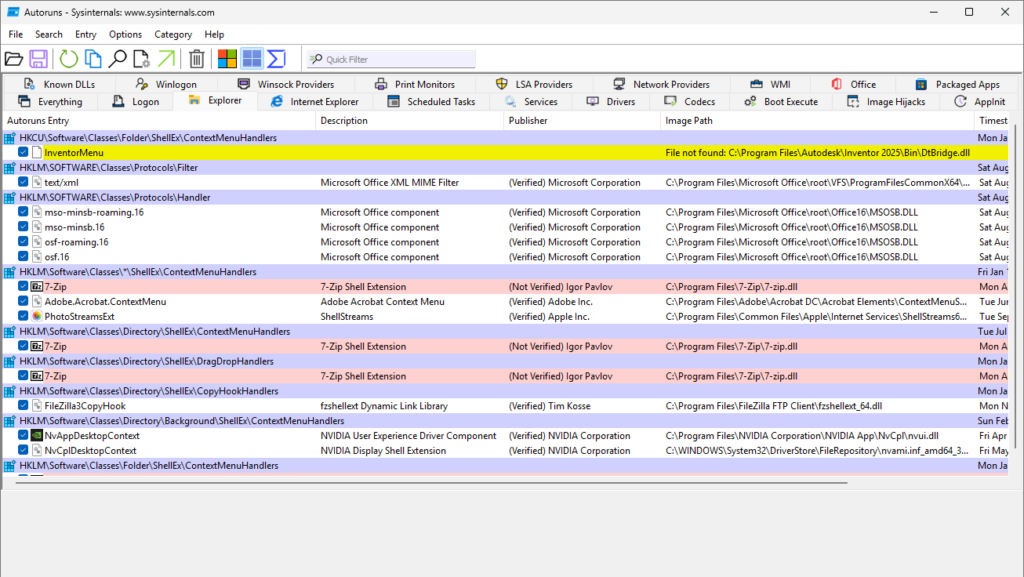Click the Properties file-gear toolbar icon
This screenshot has width=1024, height=577.
(x=142, y=59)
